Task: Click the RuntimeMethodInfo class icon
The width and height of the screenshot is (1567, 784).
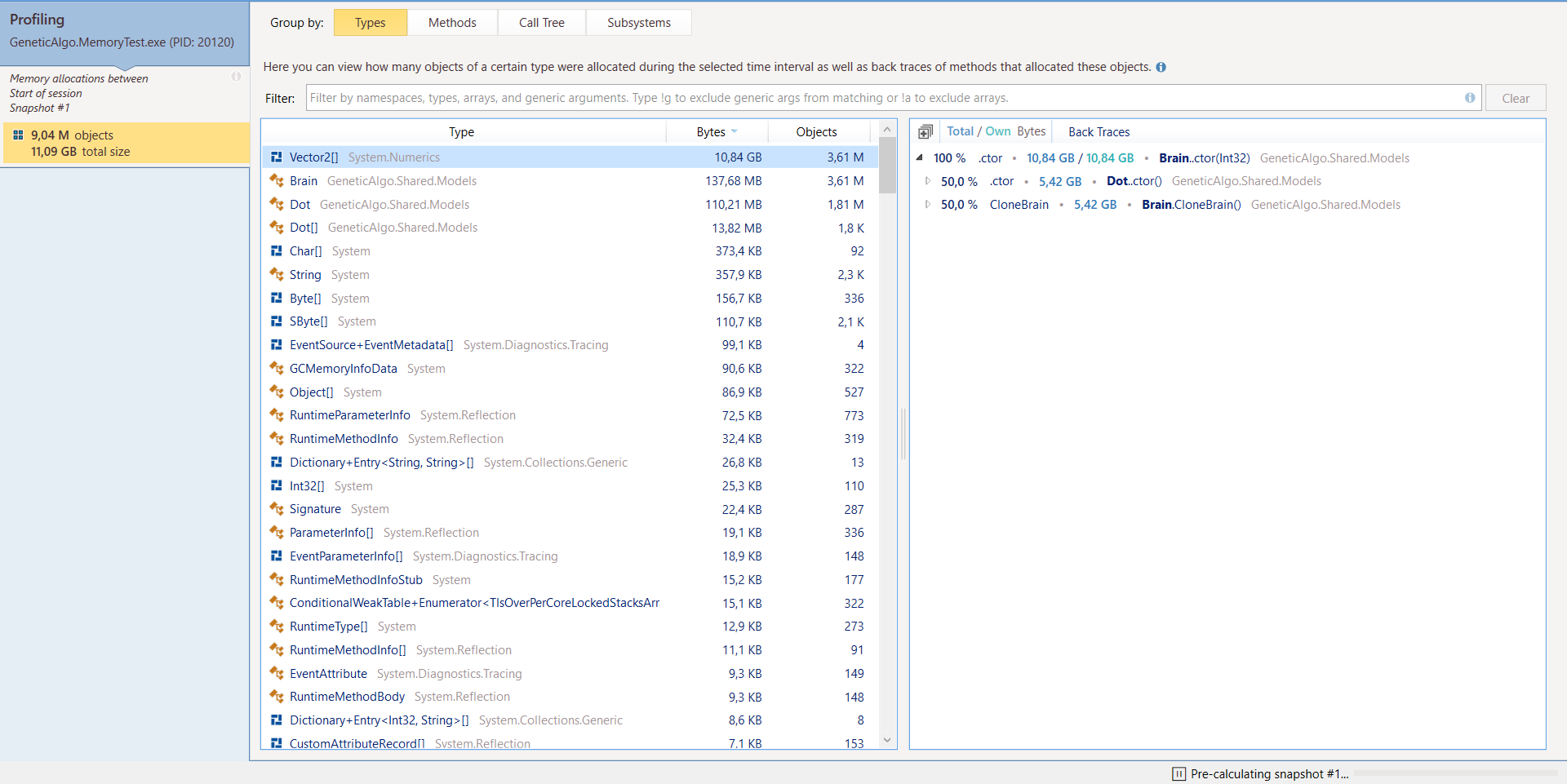Action: pyautogui.click(x=277, y=439)
